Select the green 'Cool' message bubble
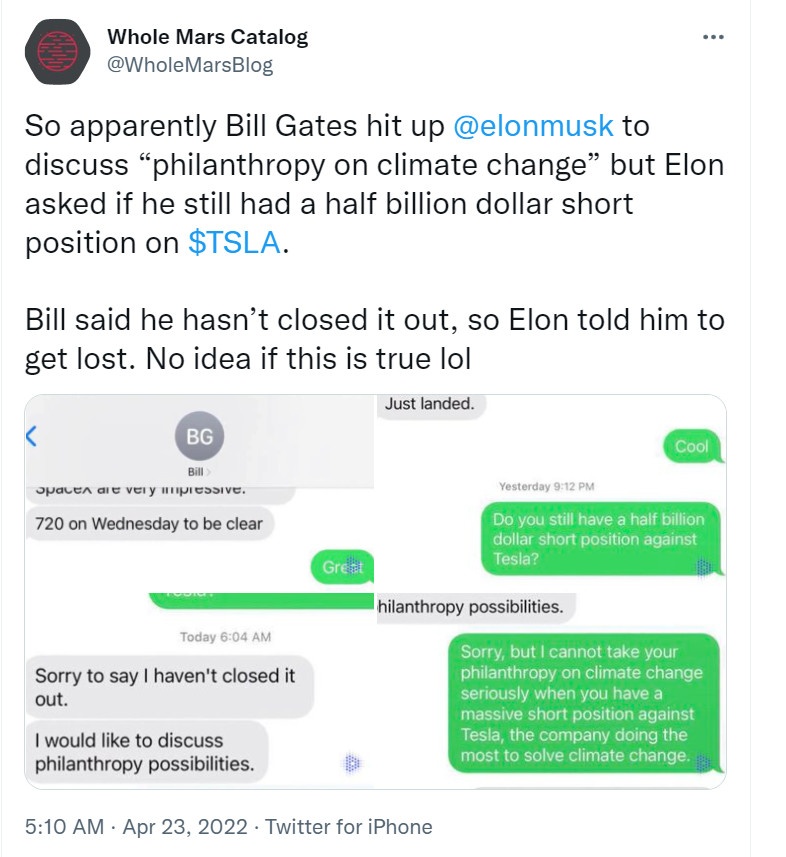Viewport: 786px width, 857px height. pos(691,447)
